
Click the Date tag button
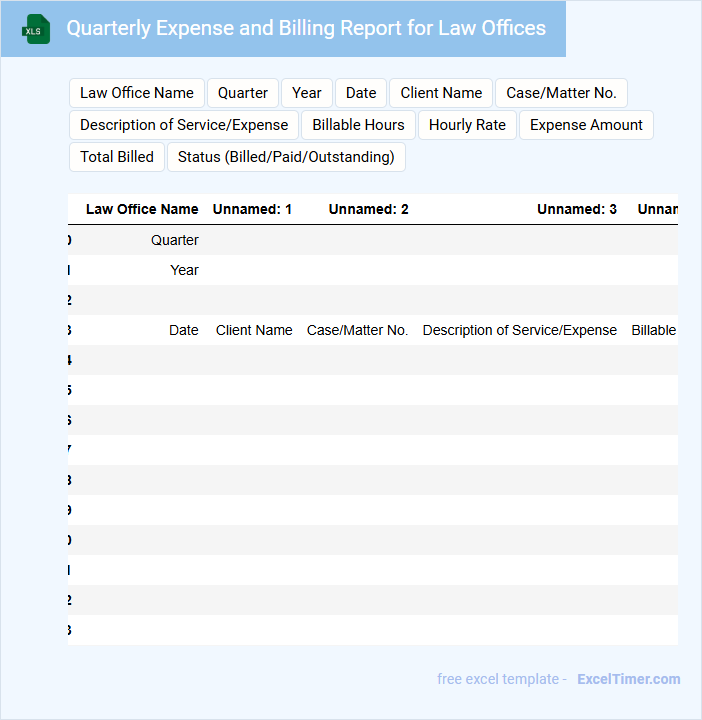coord(361,93)
